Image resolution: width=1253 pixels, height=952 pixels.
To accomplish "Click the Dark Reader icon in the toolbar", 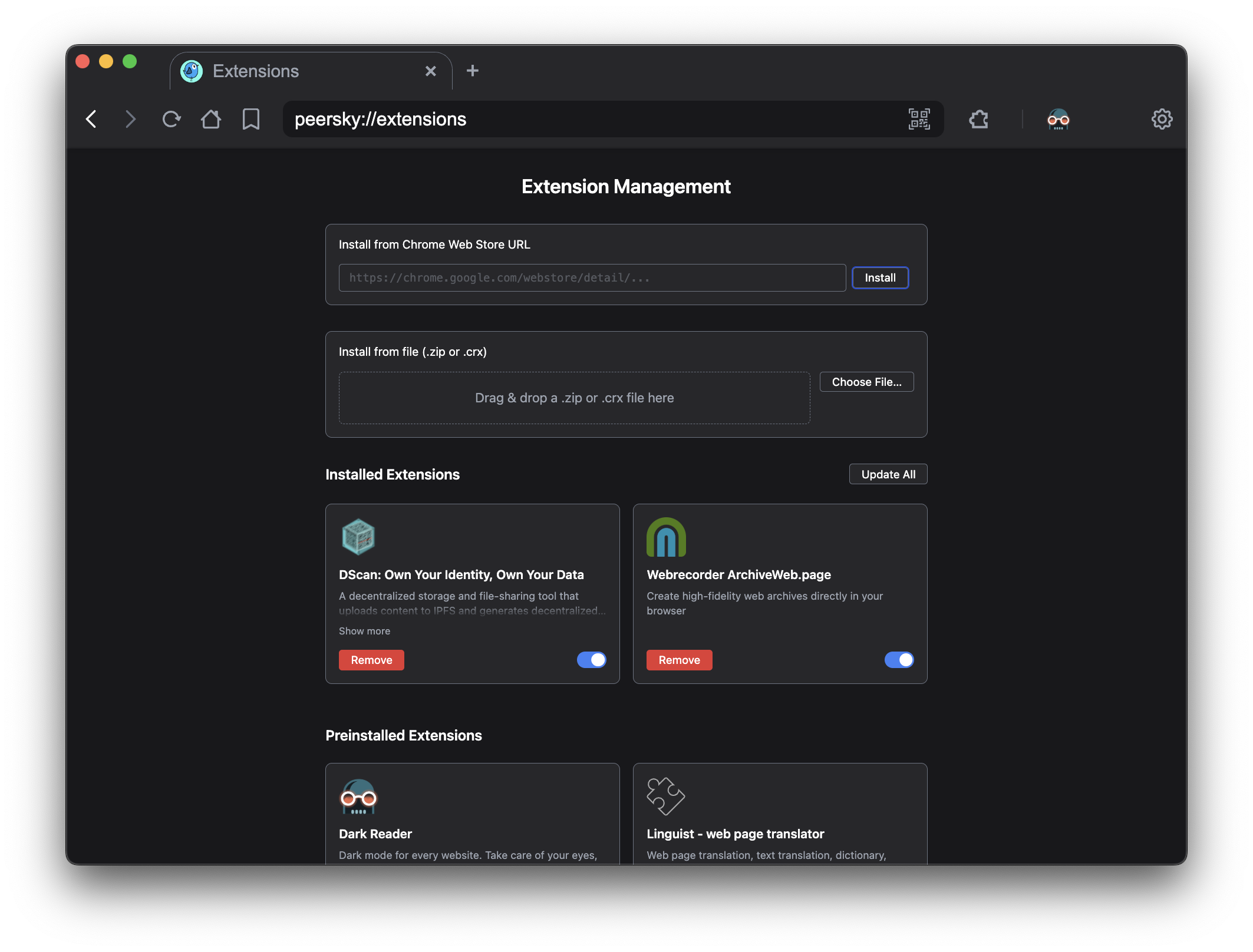I will tap(1059, 119).
